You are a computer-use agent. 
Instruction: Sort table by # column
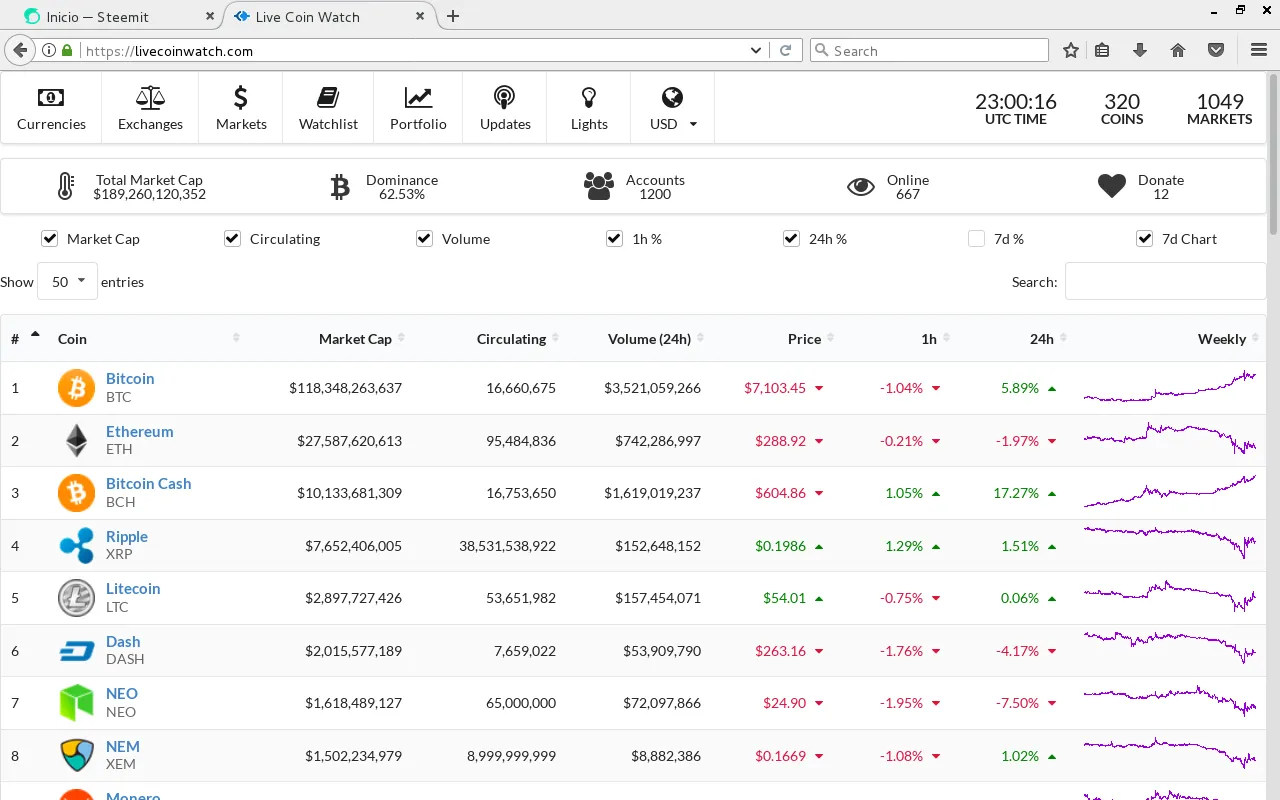tap(25, 339)
